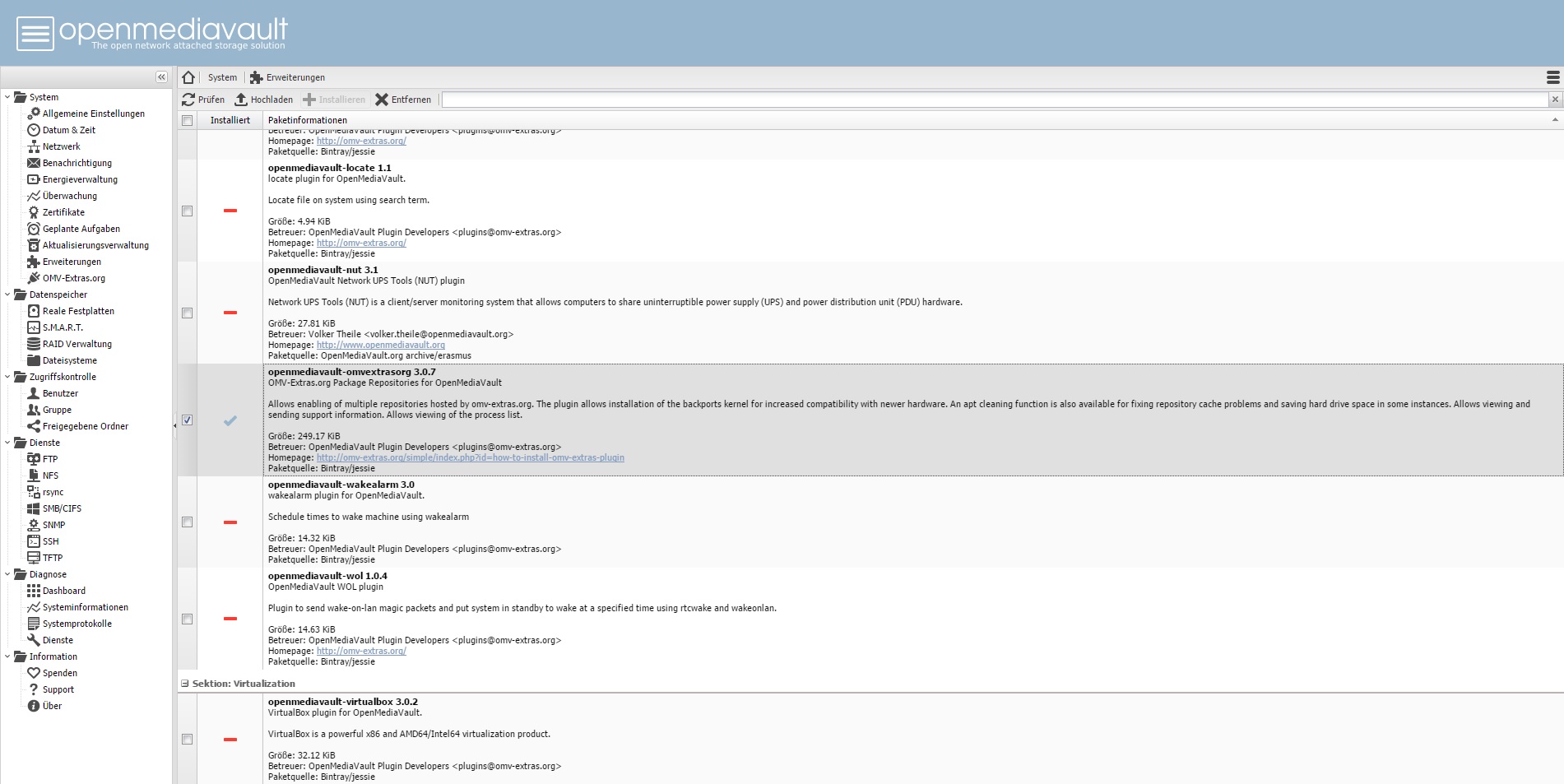Open TFTP under Dienste
The image size is (1564, 784).
[53, 558]
